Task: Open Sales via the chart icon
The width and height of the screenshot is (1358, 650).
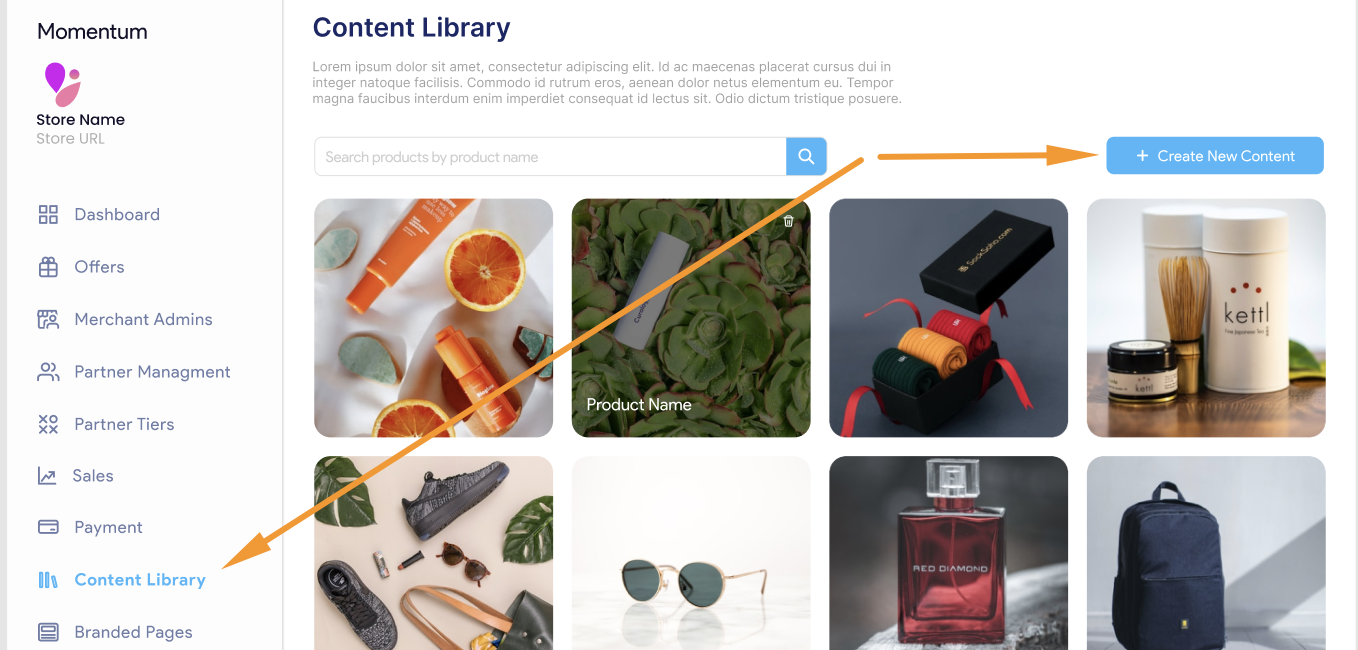Action: tap(47, 476)
